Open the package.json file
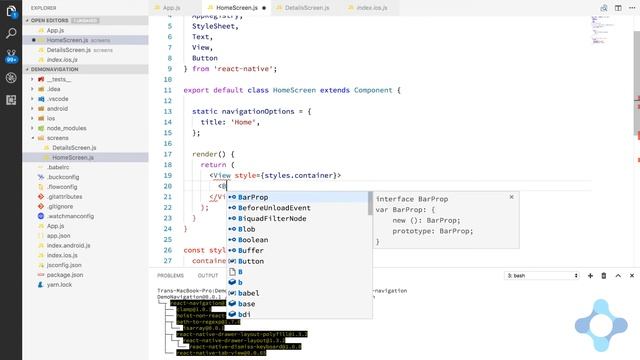 (85, 275)
